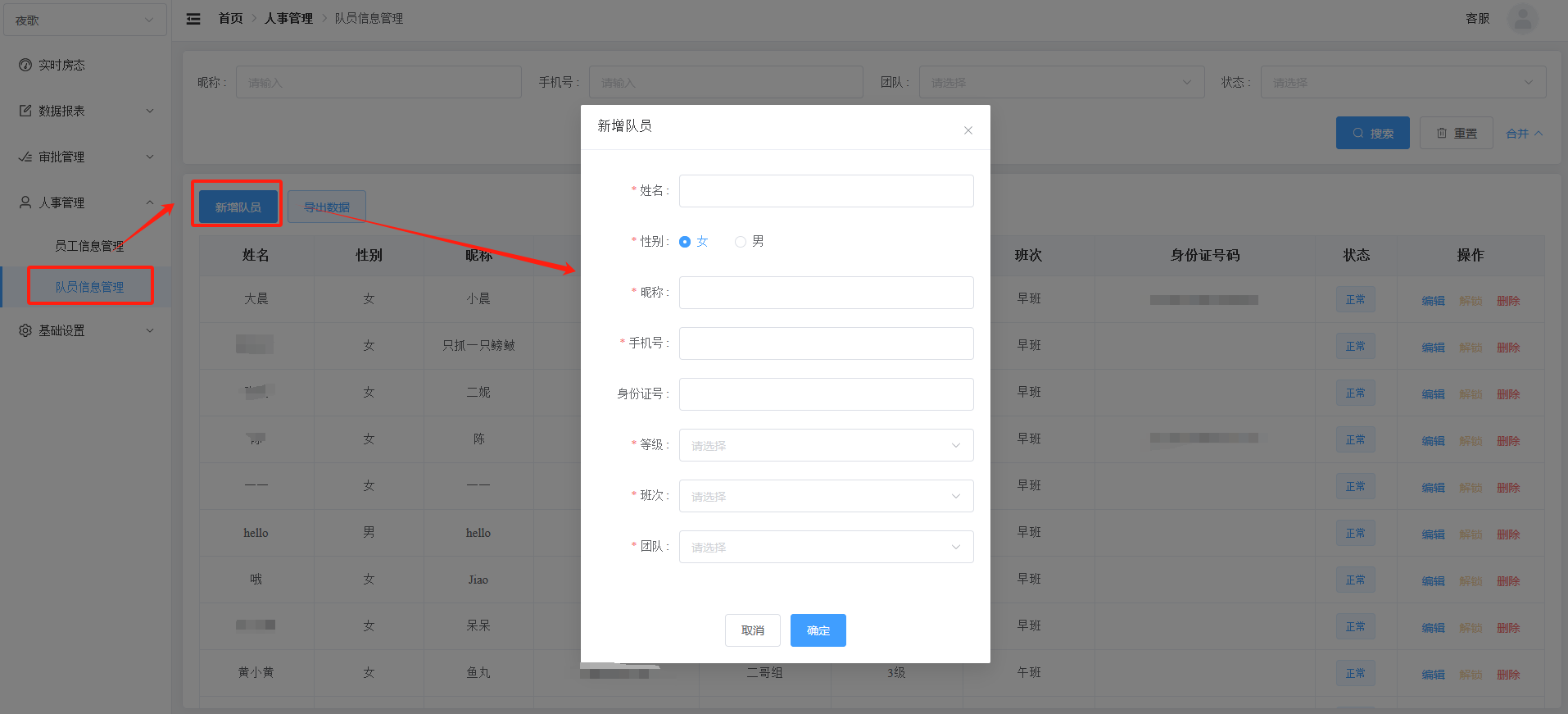
Task: Click the 身份证号码 column header
Action: pos(1204,255)
